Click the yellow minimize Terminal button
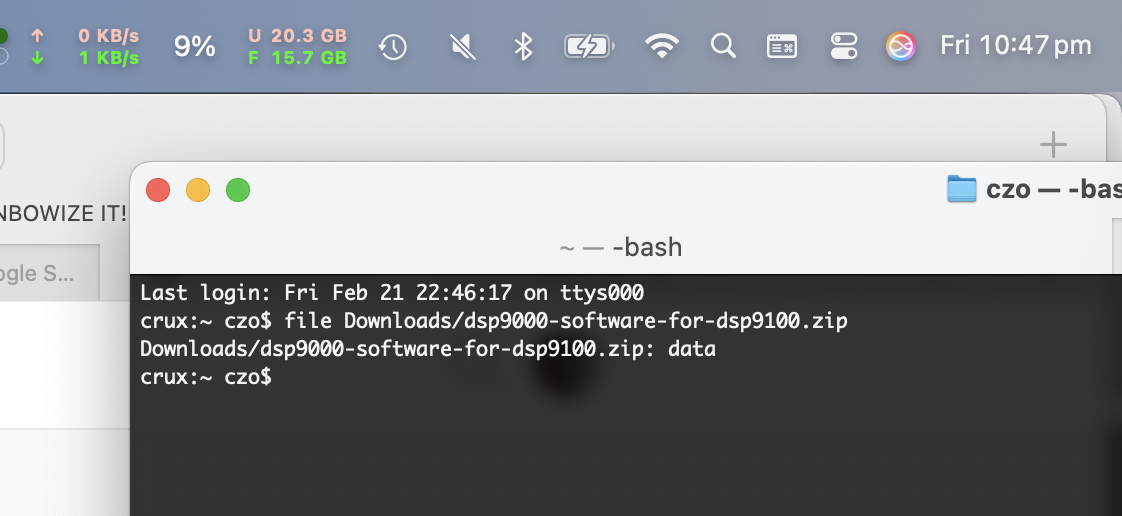The width and height of the screenshot is (1122, 516). (x=198, y=190)
